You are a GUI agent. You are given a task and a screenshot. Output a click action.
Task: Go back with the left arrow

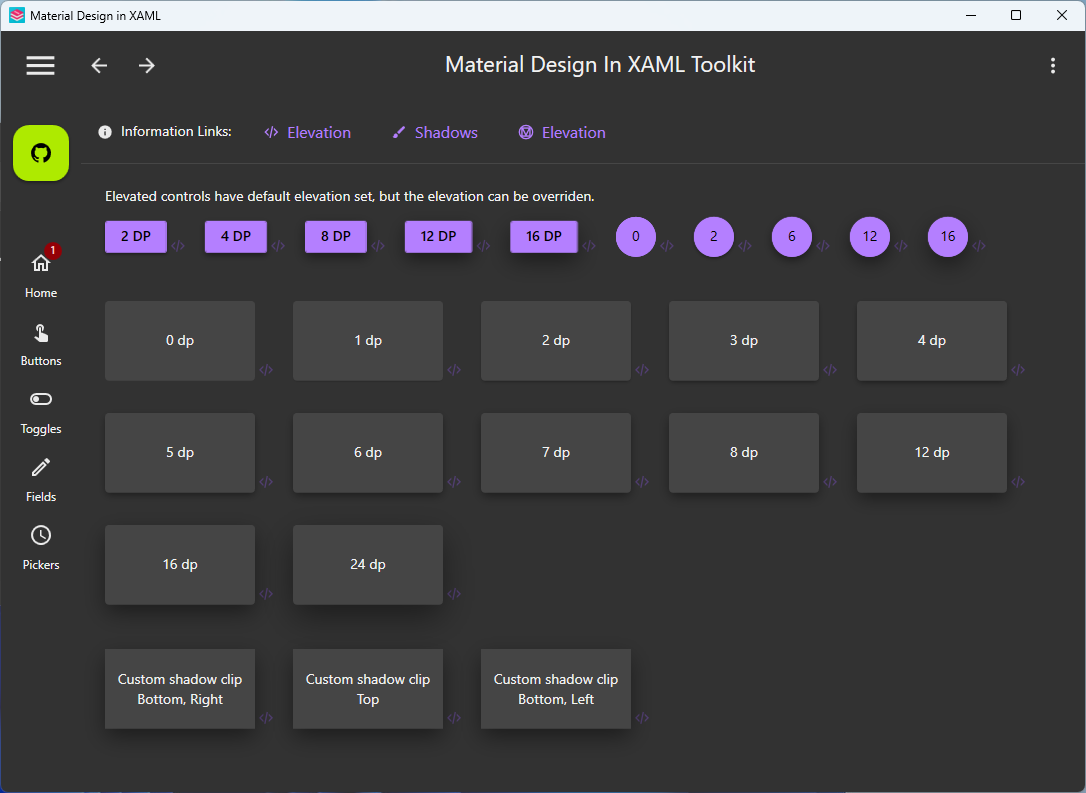tap(99, 65)
